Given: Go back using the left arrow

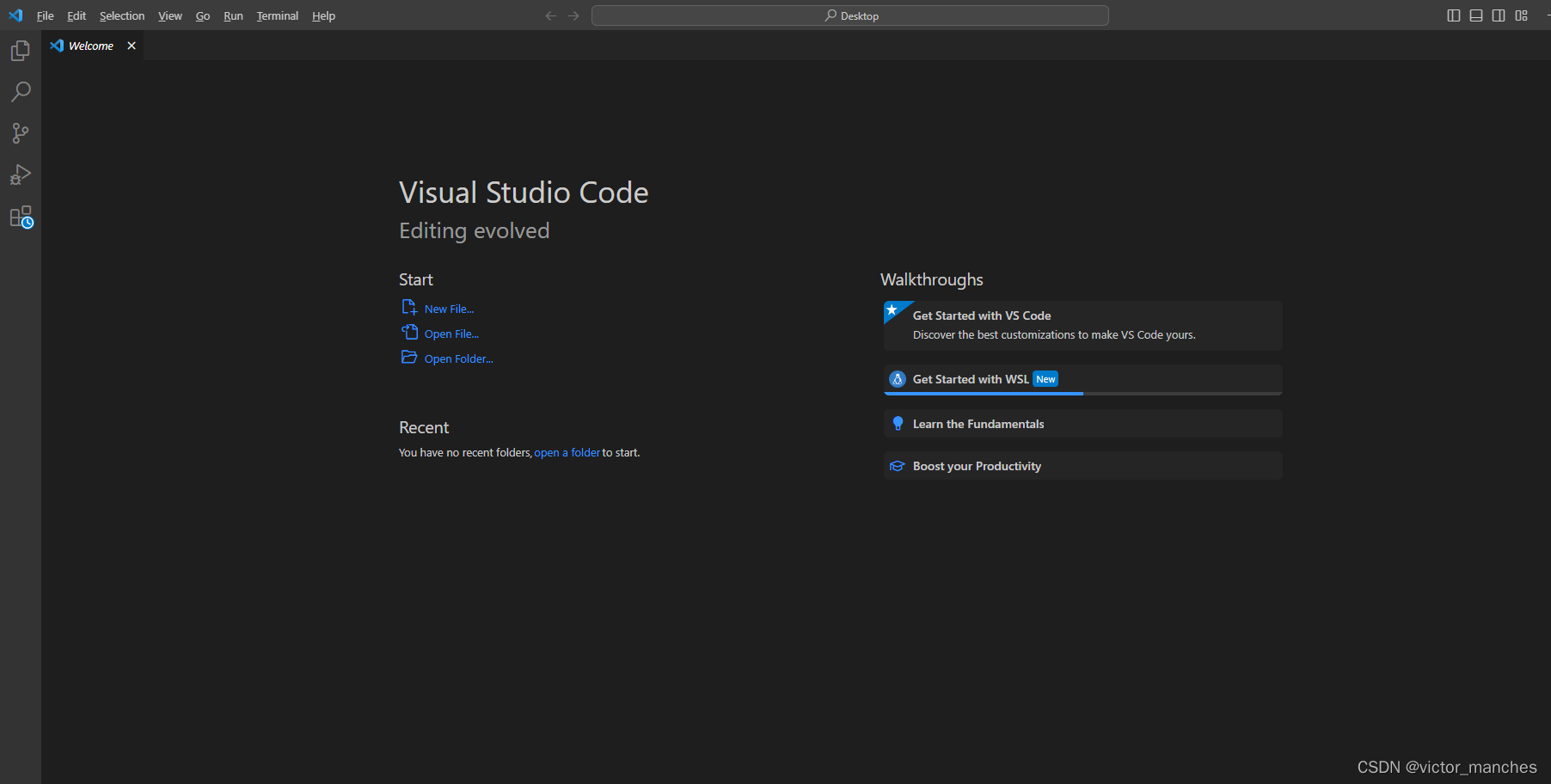Looking at the screenshot, I should pyautogui.click(x=551, y=15).
